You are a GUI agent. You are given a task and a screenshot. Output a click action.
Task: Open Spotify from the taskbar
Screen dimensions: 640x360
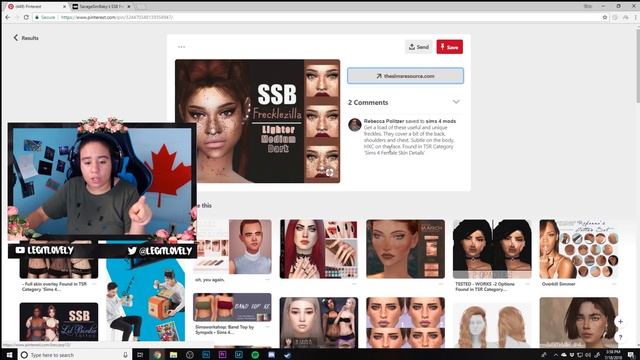(x=255, y=355)
